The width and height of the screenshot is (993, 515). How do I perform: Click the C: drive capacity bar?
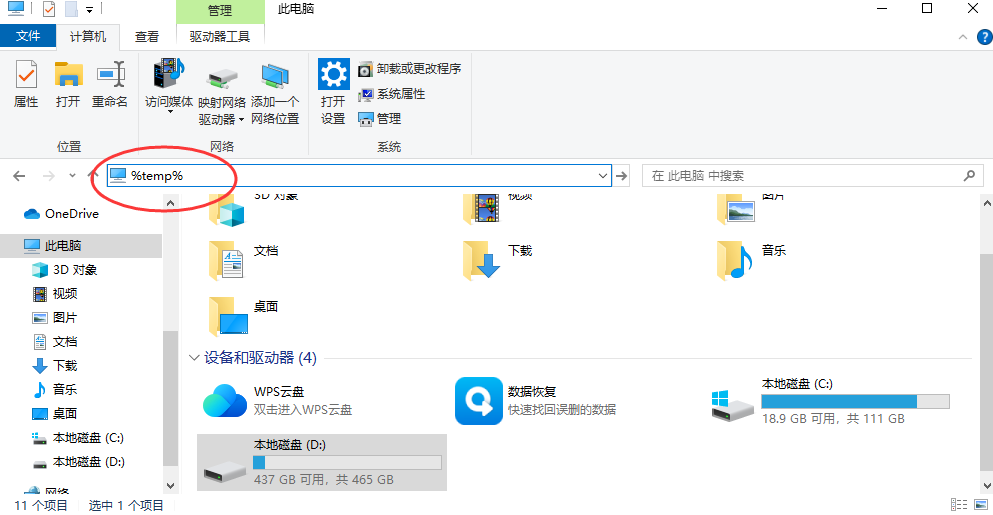[855, 401]
